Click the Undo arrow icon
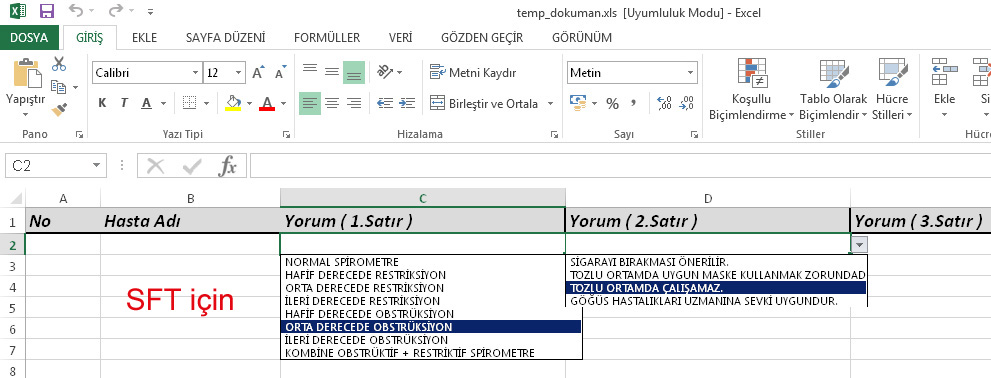 (75, 11)
